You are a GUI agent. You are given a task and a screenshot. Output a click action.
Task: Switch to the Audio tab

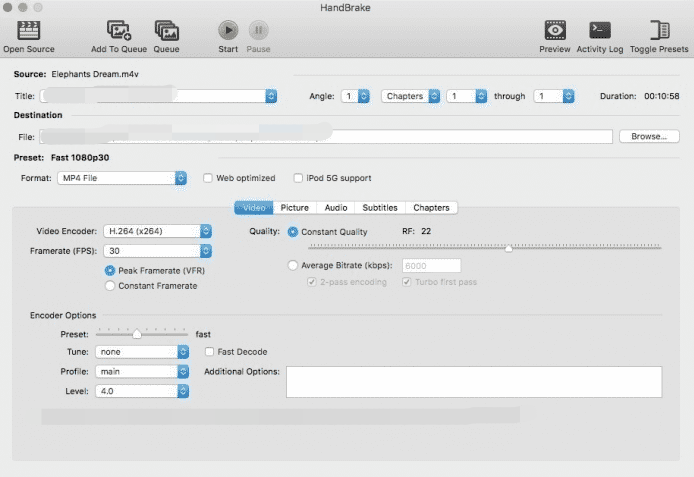point(336,208)
